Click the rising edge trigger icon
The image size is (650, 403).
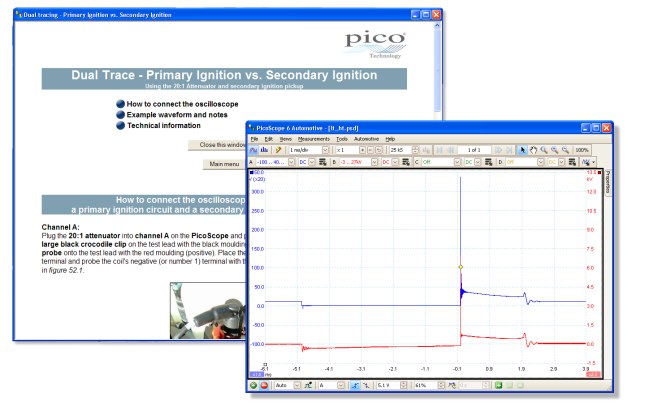pos(356,385)
